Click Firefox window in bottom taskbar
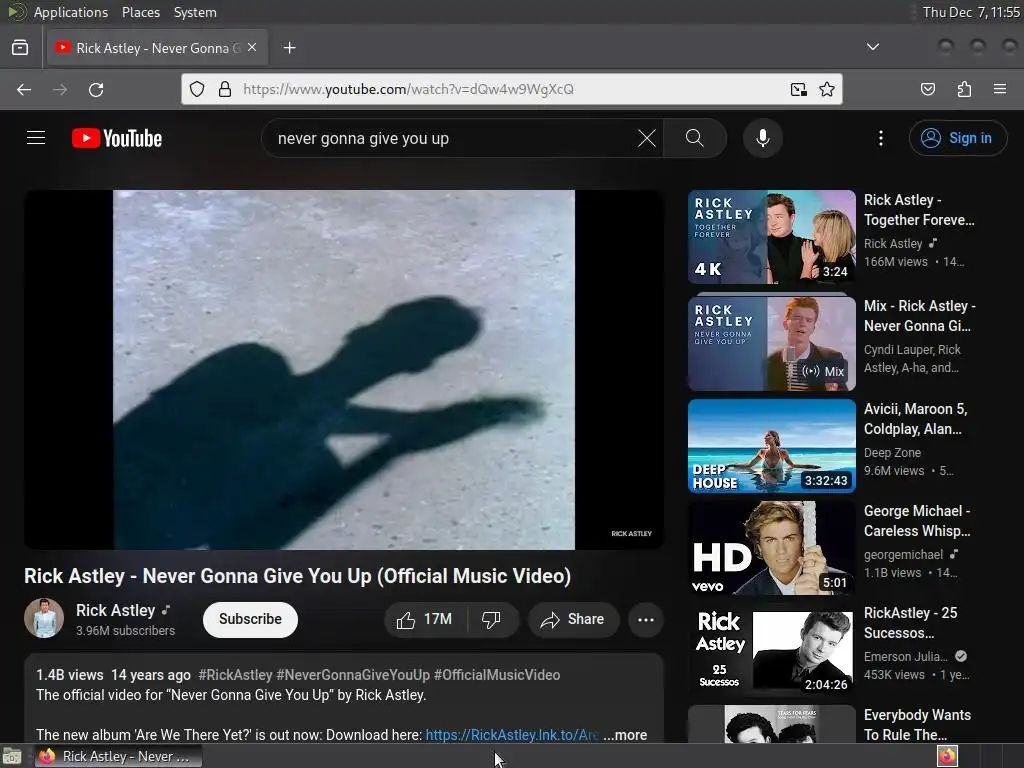This screenshot has width=1024, height=768. pyautogui.click(x=118, y=756)
